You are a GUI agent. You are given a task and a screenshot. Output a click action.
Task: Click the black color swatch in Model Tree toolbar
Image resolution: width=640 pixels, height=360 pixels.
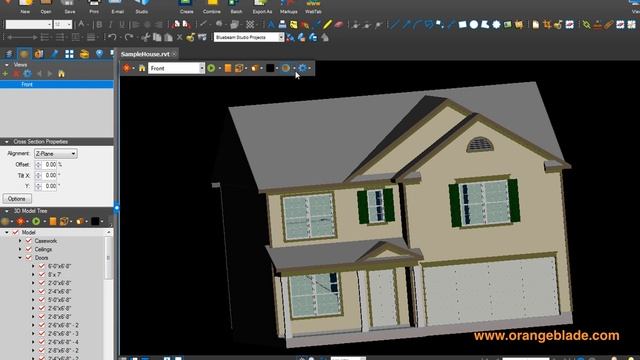(x=95, y=221)
